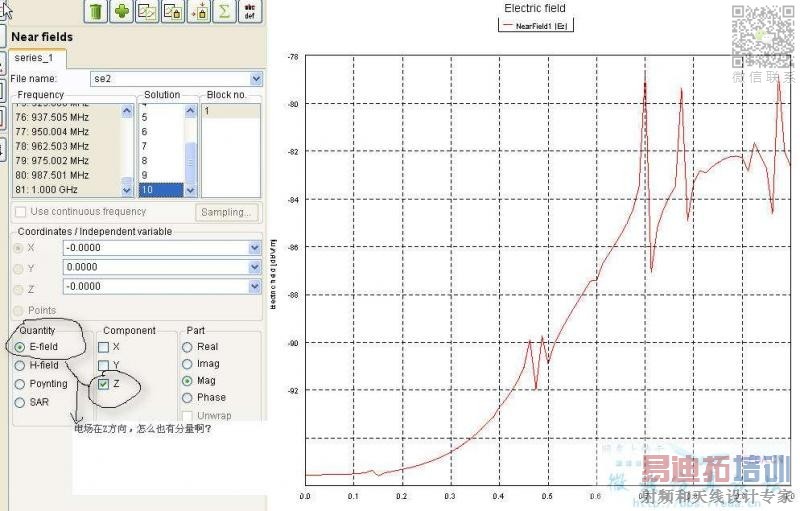The width and height of the screenshot is (800, 511).
Task: Select the Real part radio button
Action: click(187, 347)
